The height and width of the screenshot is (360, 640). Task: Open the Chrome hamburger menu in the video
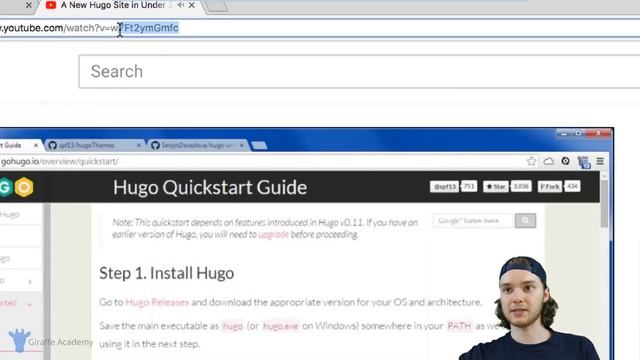(600, 161)
